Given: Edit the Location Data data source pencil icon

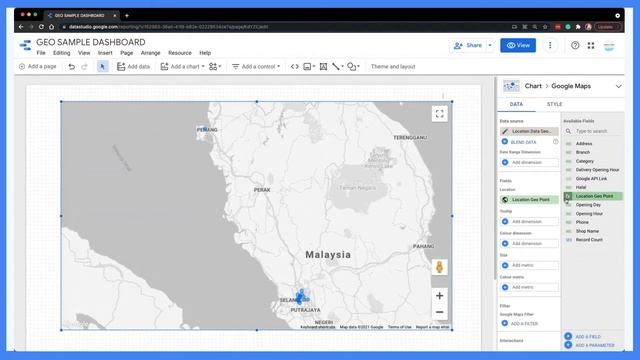Looking at the screenshot, I should [505, 131].
